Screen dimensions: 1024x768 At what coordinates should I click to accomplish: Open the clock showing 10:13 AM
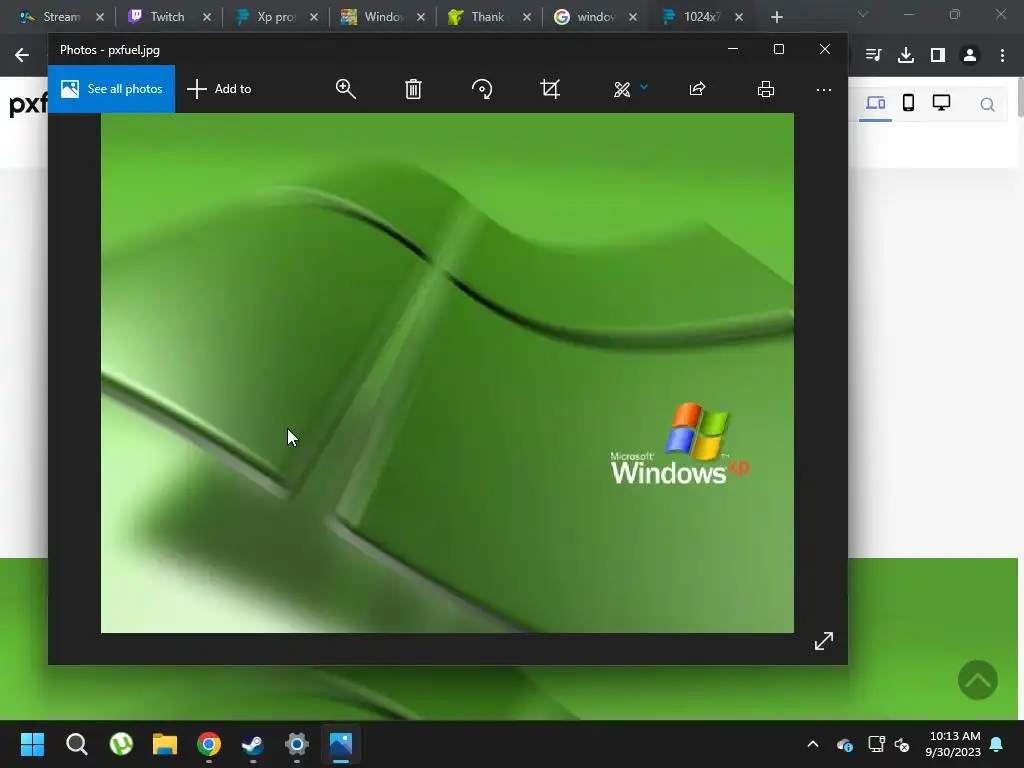click(953, 744)
